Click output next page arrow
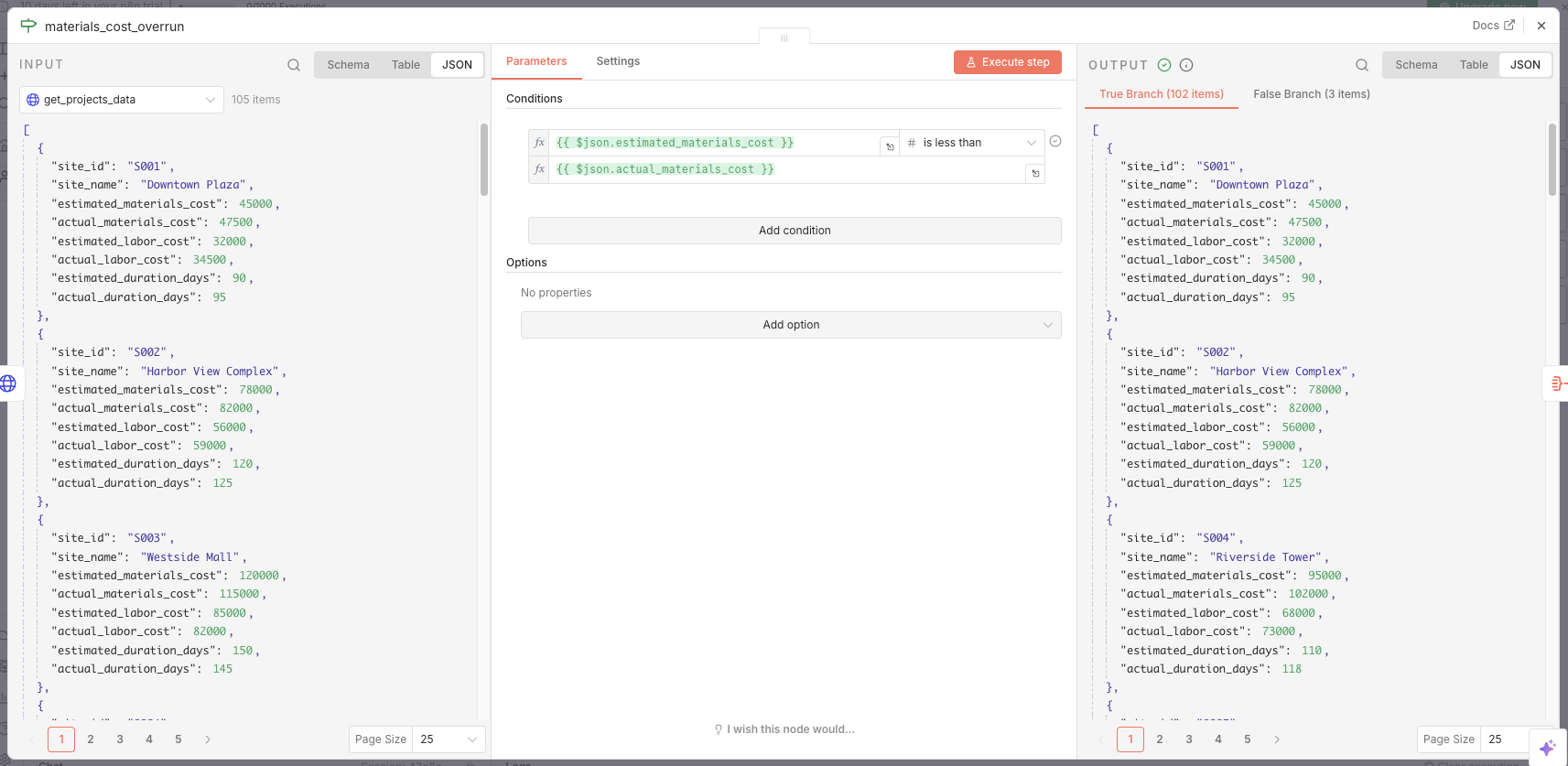1568x766 pixels. coord(1277,739)
